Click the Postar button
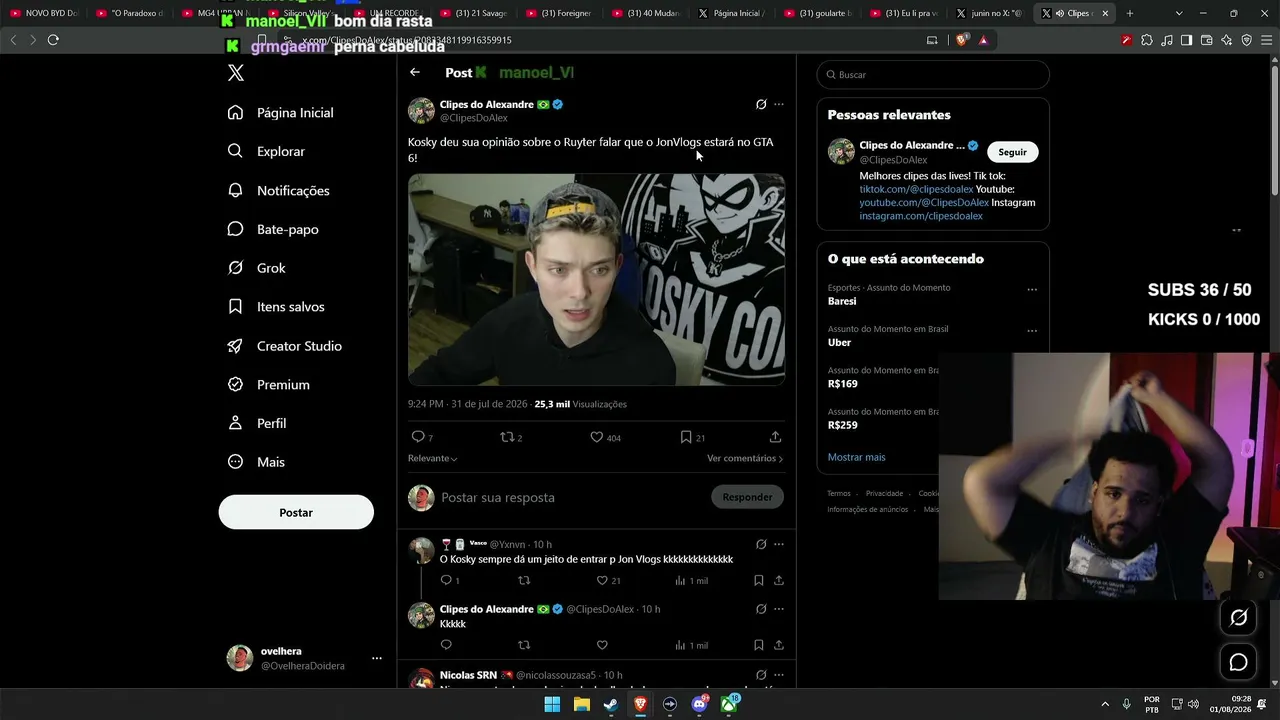 point(296,512)
